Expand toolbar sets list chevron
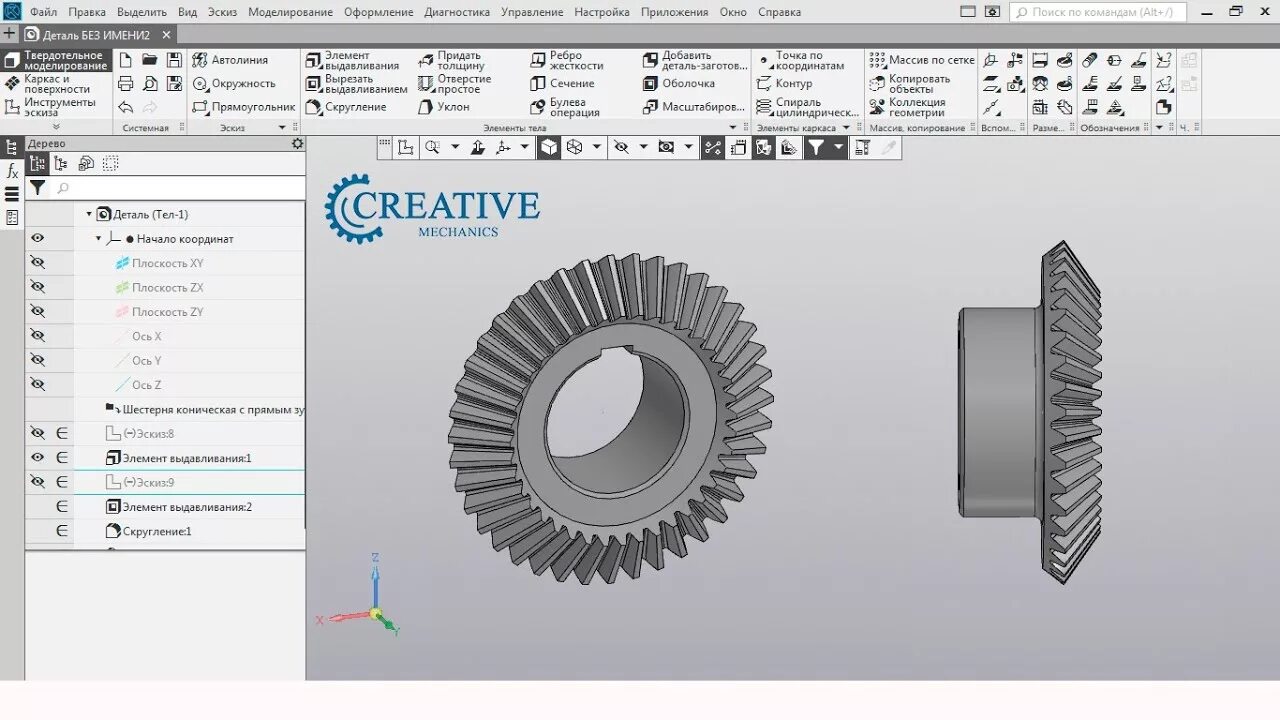Screen dimensions: 1280x720 56,127
